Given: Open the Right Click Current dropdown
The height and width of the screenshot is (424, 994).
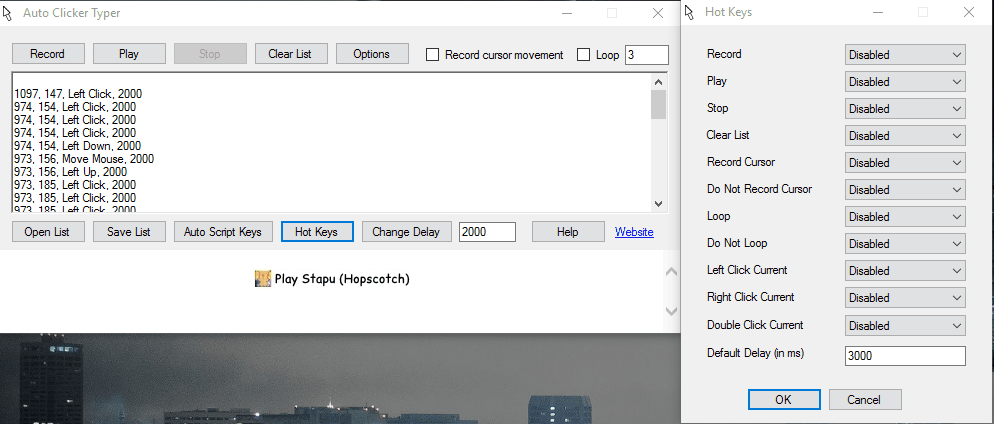Looking at the screenshot, I should click(x=905, y=297).
